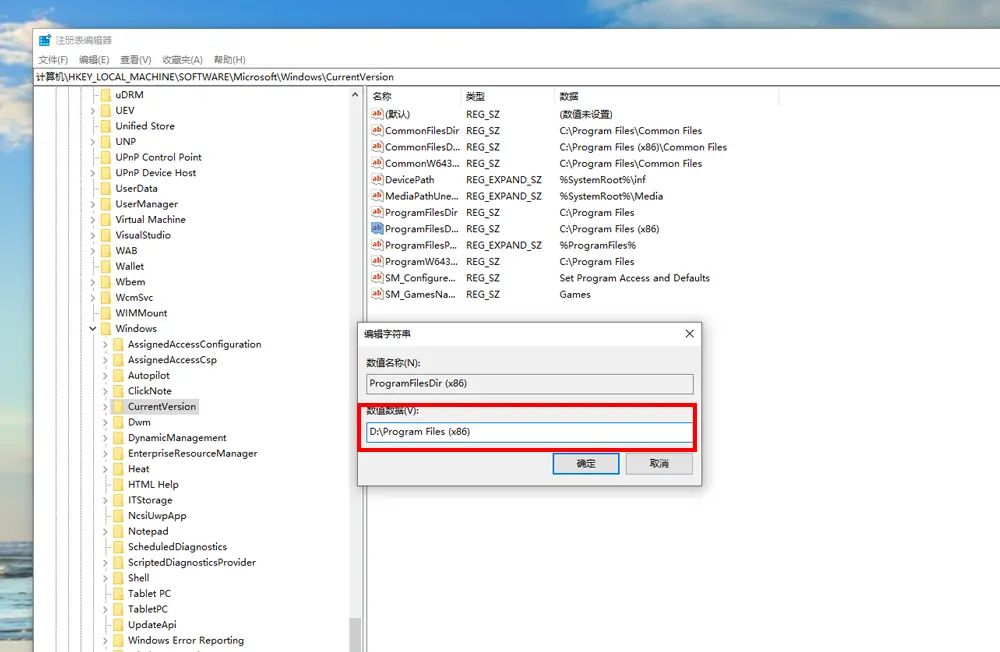Click the 数值数据 value data field
The image size is (1000, 652).
click(529, 432)
